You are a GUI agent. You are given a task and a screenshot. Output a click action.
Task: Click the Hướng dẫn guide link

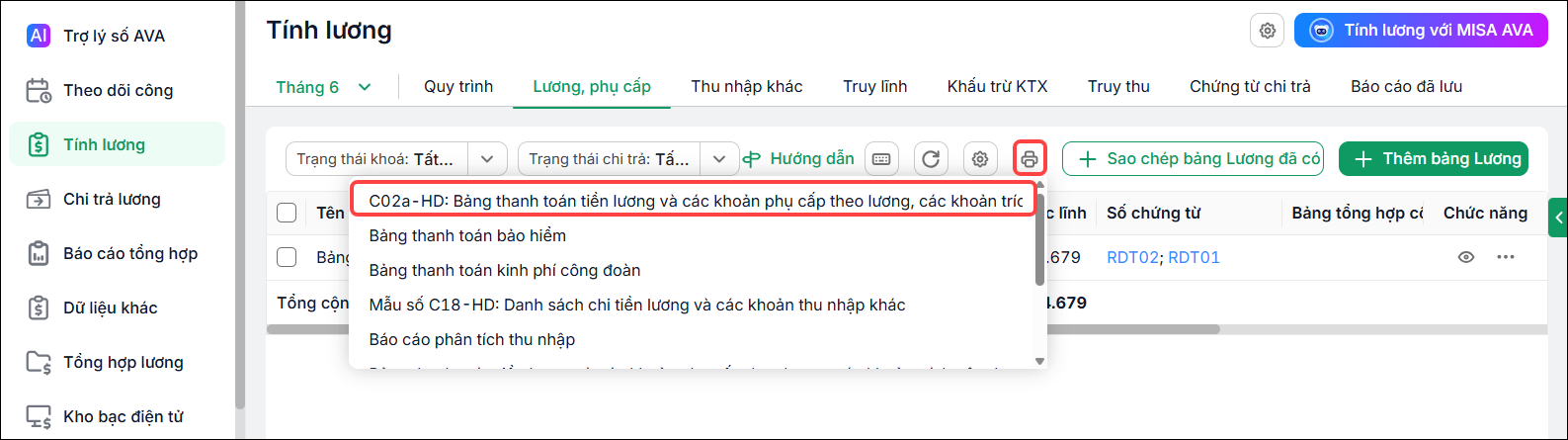[798, 159]
